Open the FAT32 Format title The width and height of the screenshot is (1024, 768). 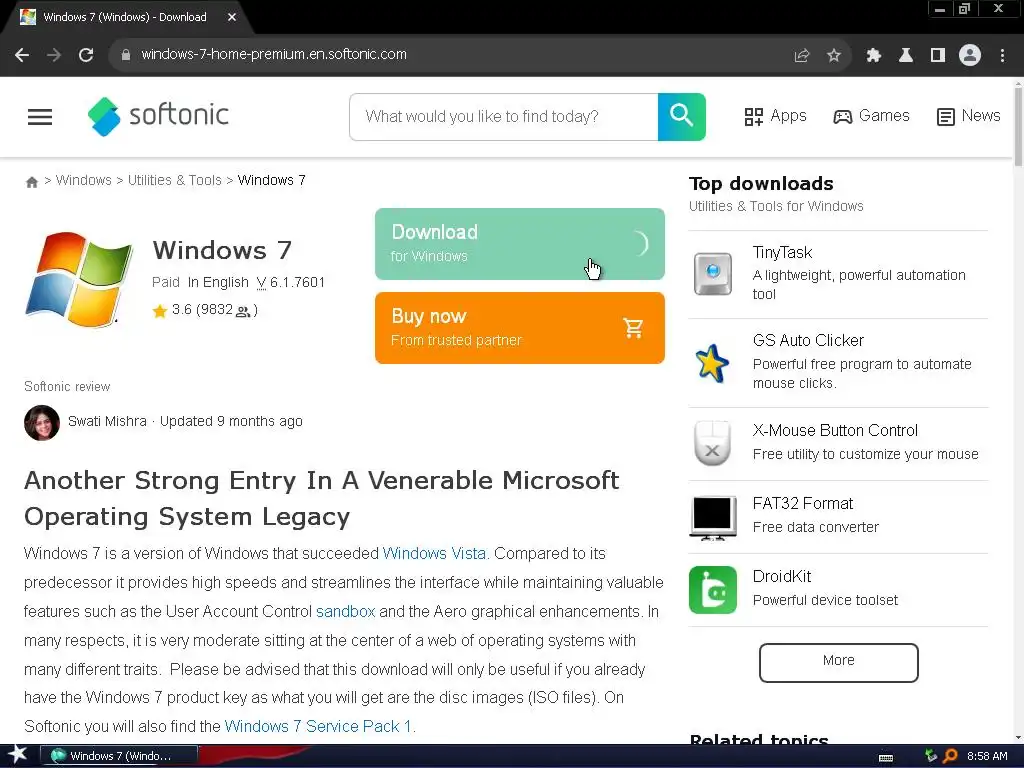pos(803,504)
